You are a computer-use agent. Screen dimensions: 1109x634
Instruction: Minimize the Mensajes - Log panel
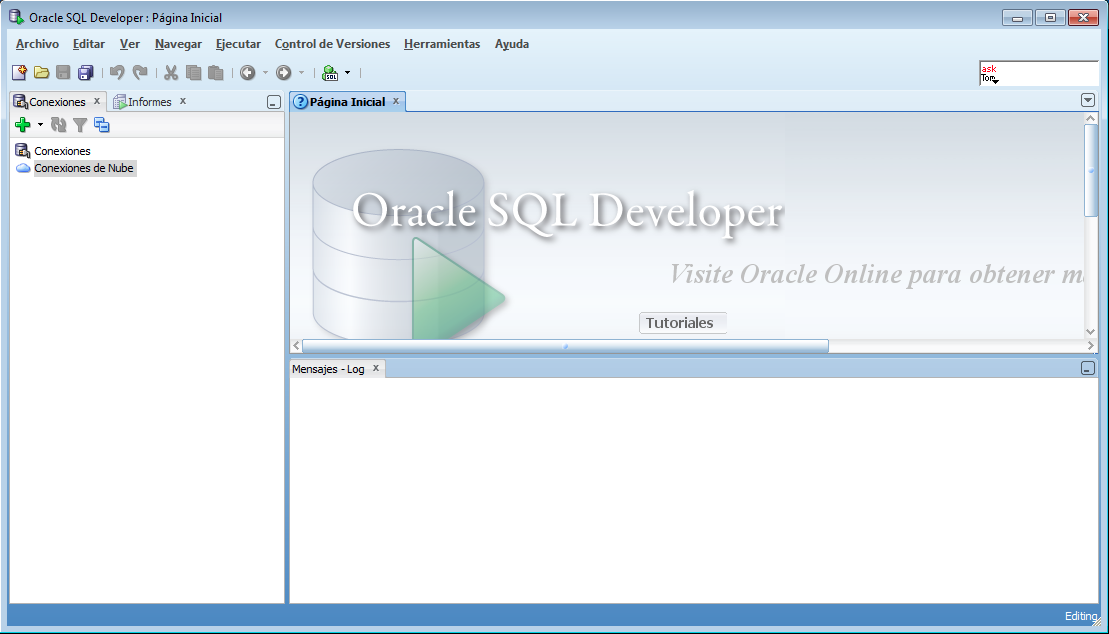tap(1088, 369)
